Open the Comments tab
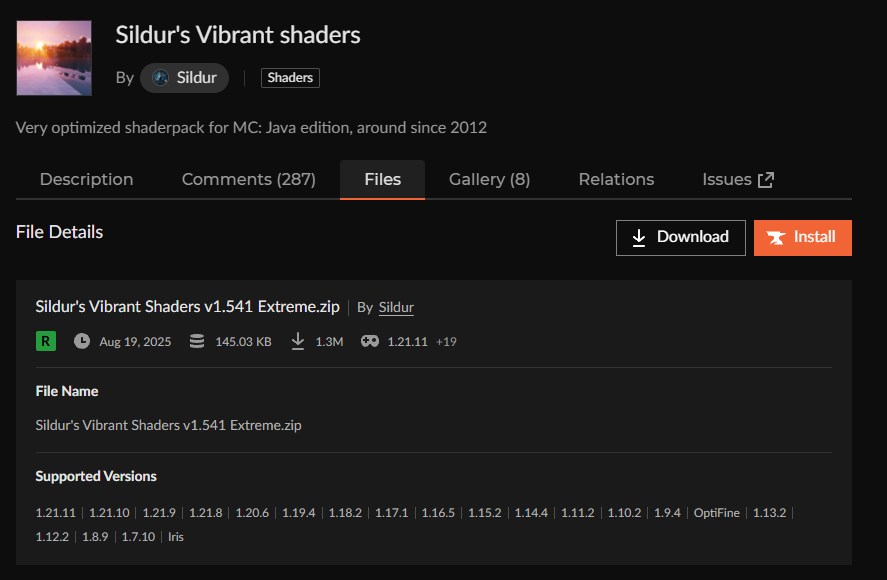The height and width of the screenshot is (580, 887). (248, 179)
